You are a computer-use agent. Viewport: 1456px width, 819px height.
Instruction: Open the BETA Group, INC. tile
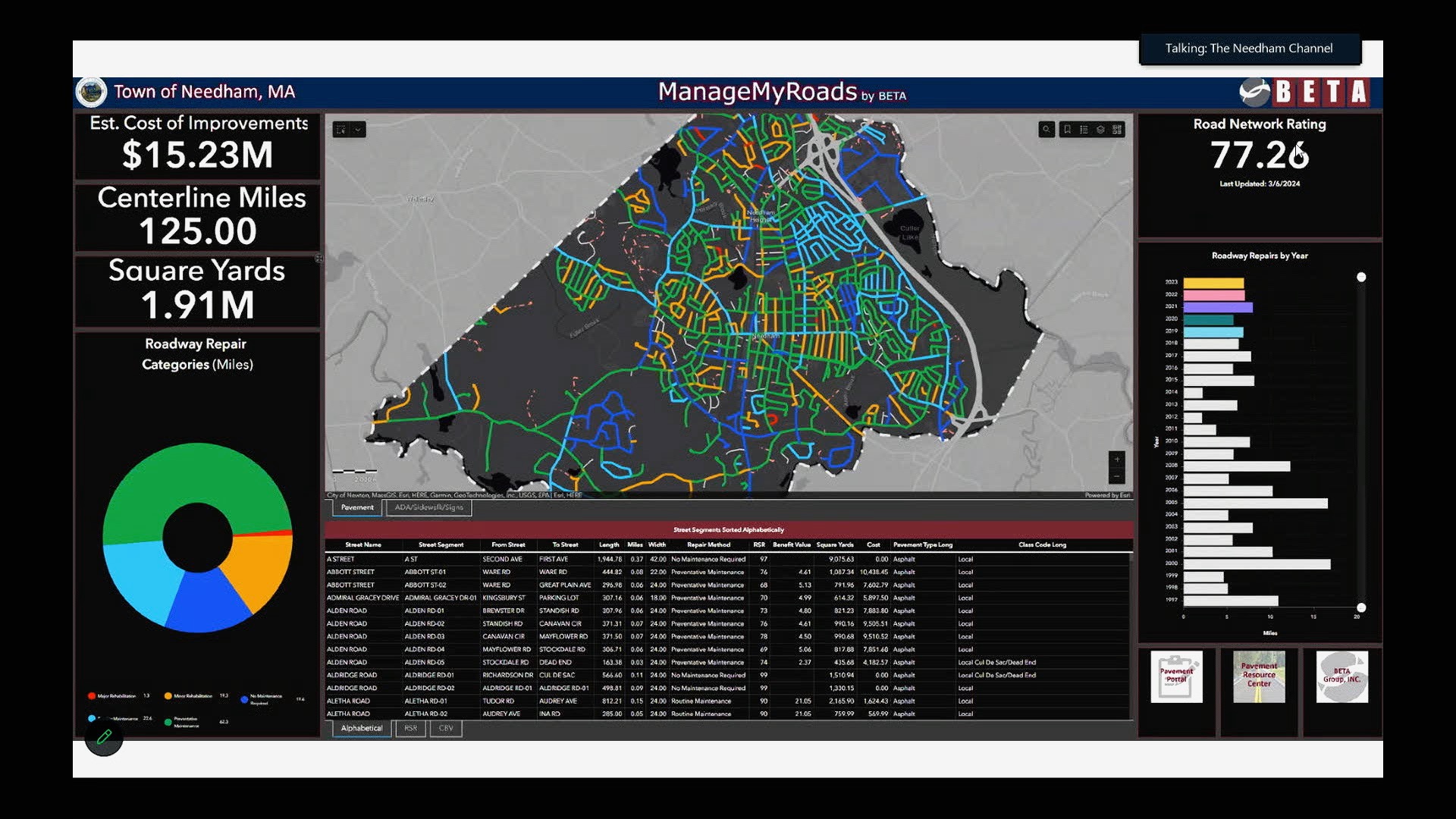[1341, 676]
